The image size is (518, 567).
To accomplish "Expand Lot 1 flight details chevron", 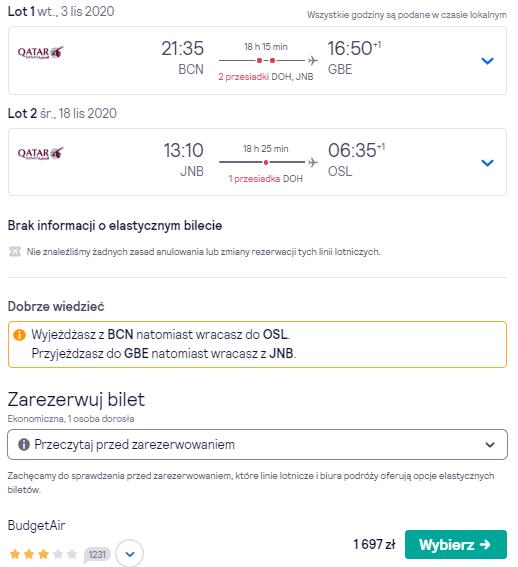I will pos(487,61).
